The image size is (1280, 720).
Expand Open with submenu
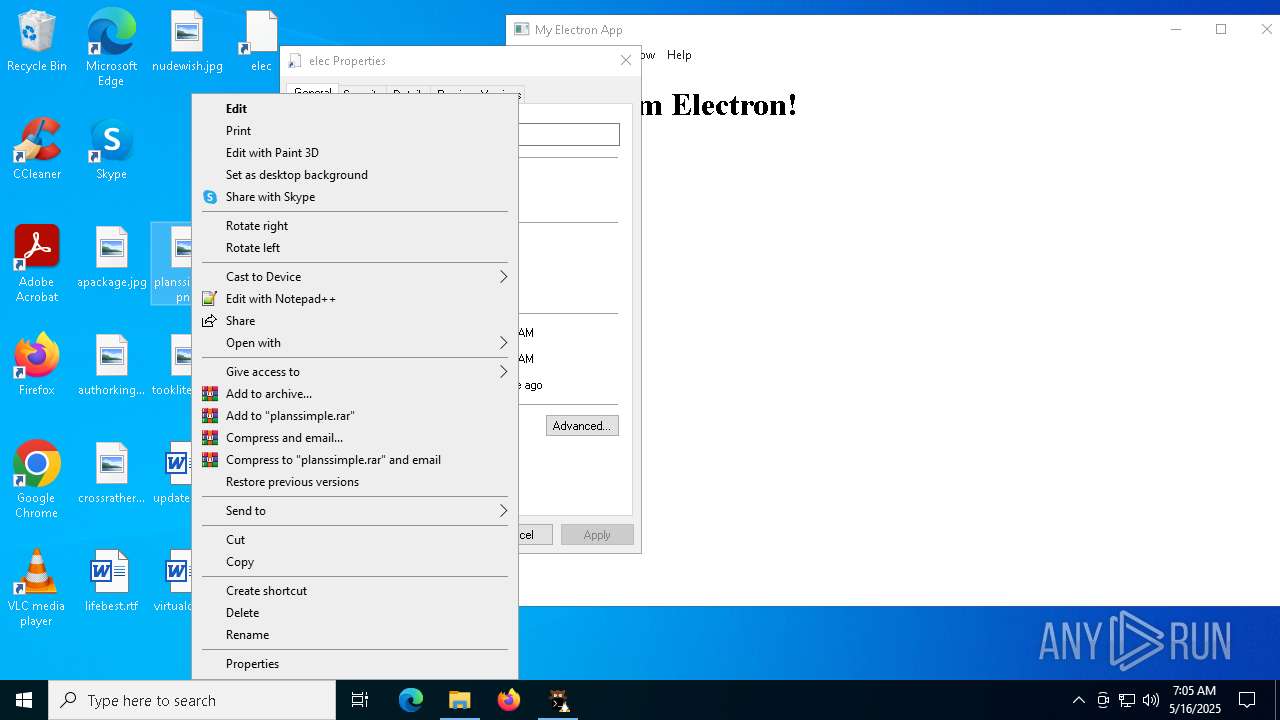(355, 343)
